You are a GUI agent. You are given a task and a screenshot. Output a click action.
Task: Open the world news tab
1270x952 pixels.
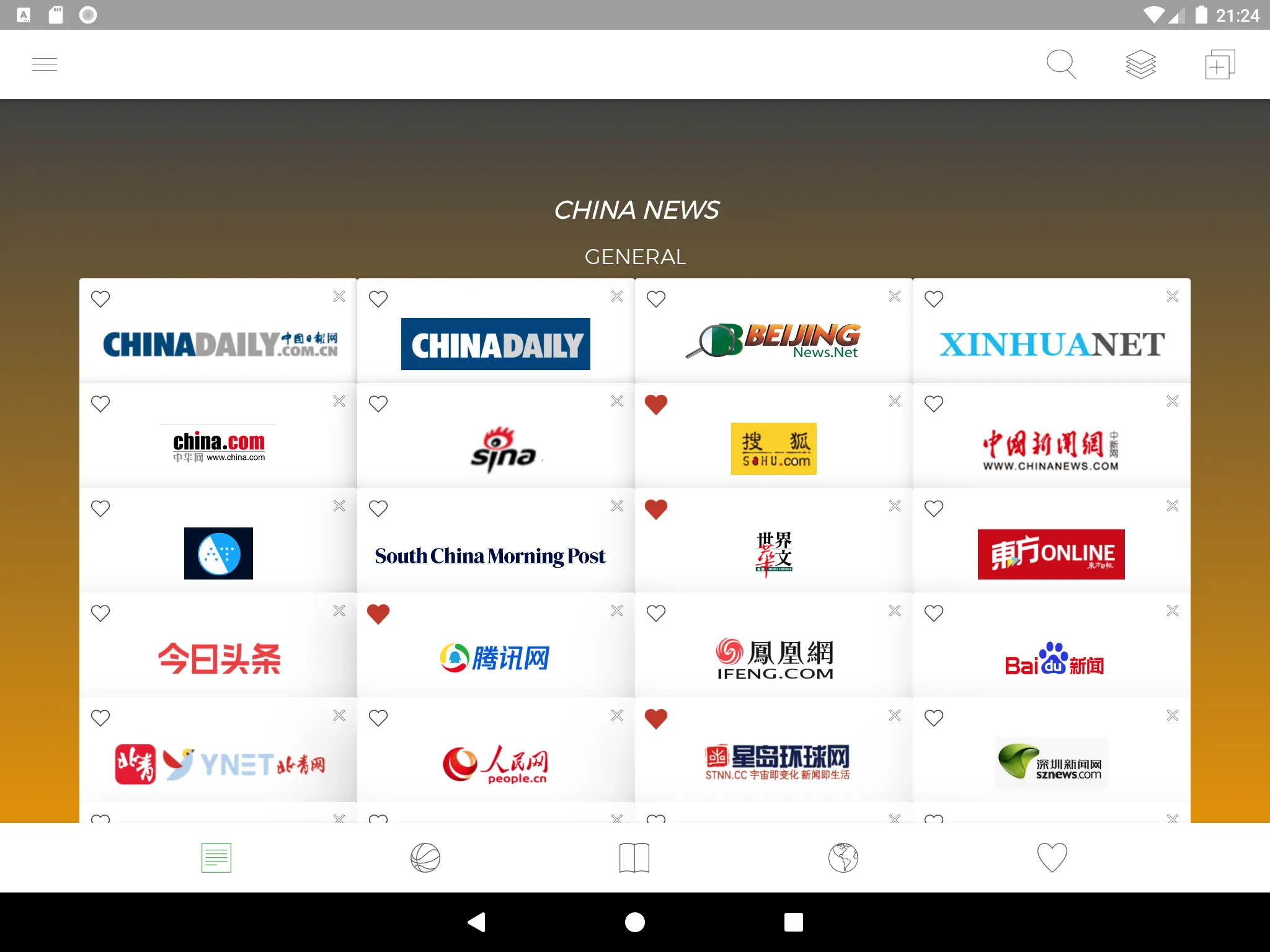(844, 857)
